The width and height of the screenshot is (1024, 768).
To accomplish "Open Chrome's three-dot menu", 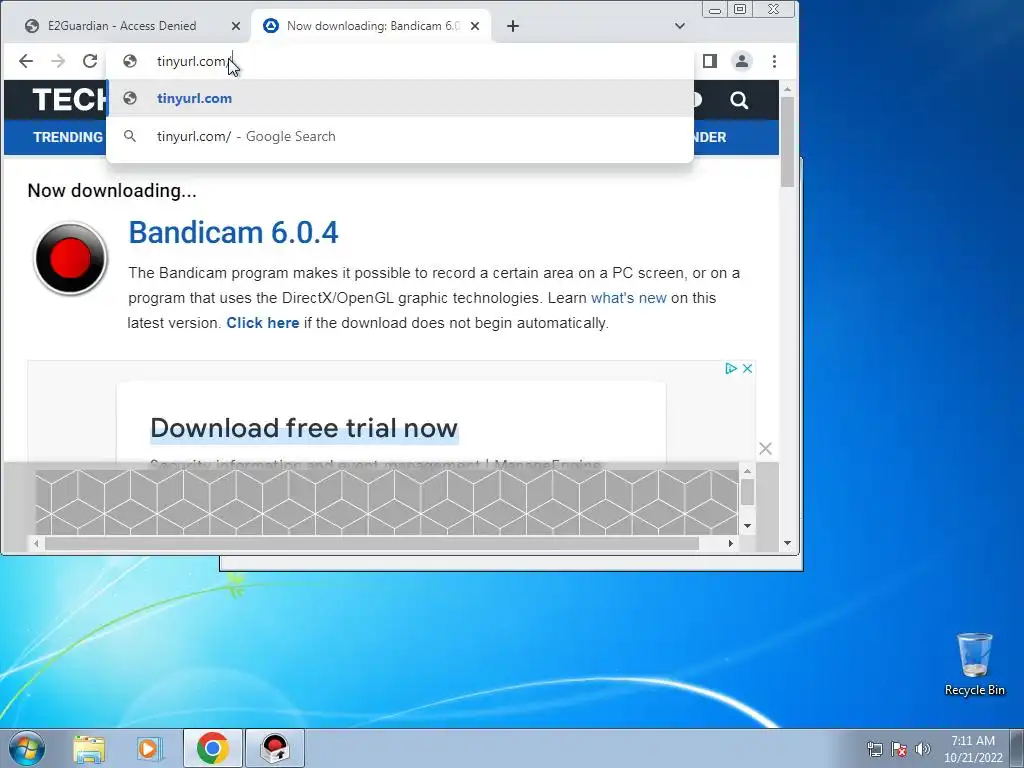I will [x=775, y=61].
